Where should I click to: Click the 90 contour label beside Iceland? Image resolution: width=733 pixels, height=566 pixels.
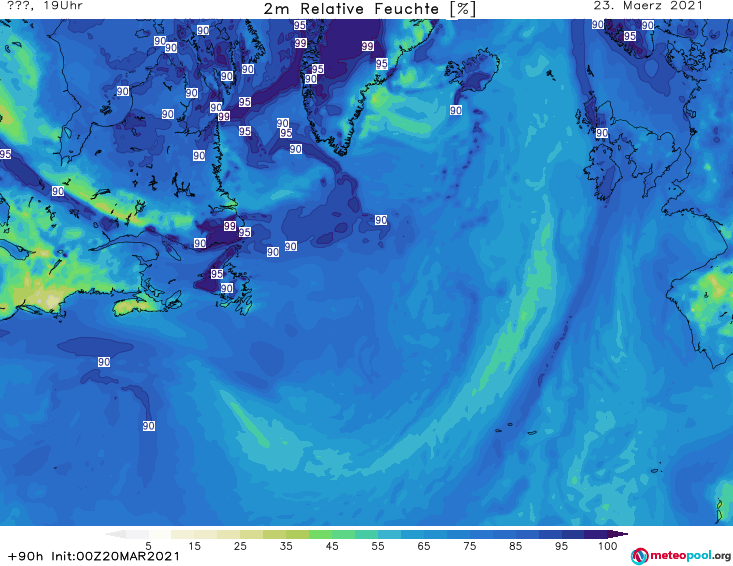(x=456, y=110)
